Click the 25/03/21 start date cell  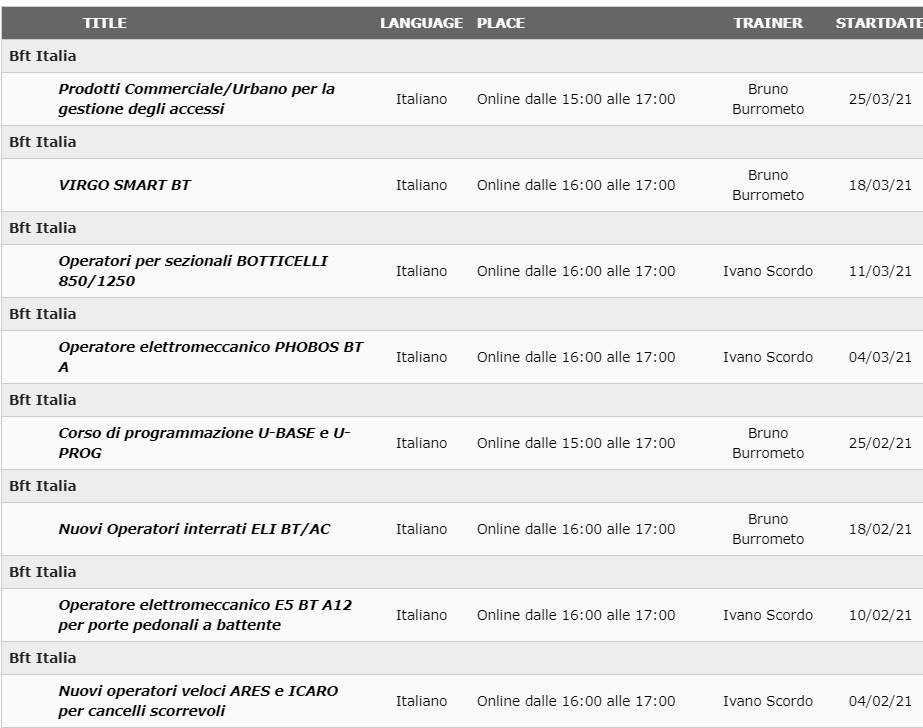point(880,99)
